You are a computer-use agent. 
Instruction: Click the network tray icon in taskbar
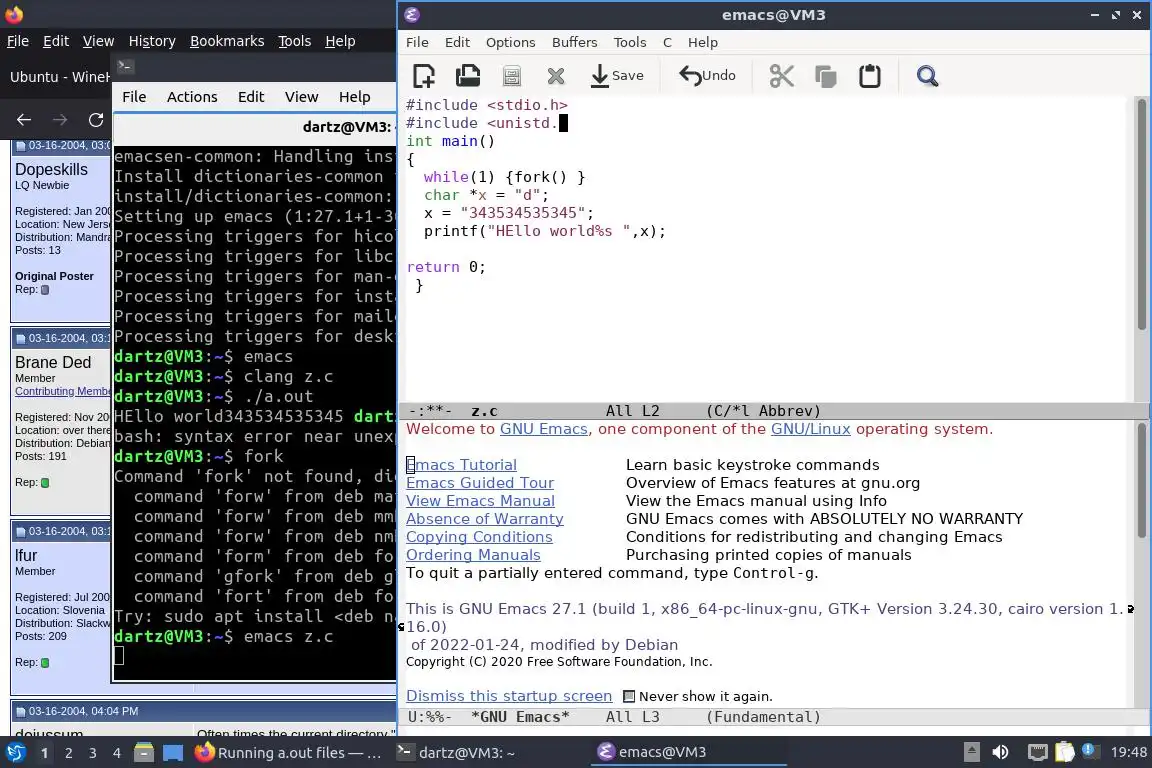1037,753
